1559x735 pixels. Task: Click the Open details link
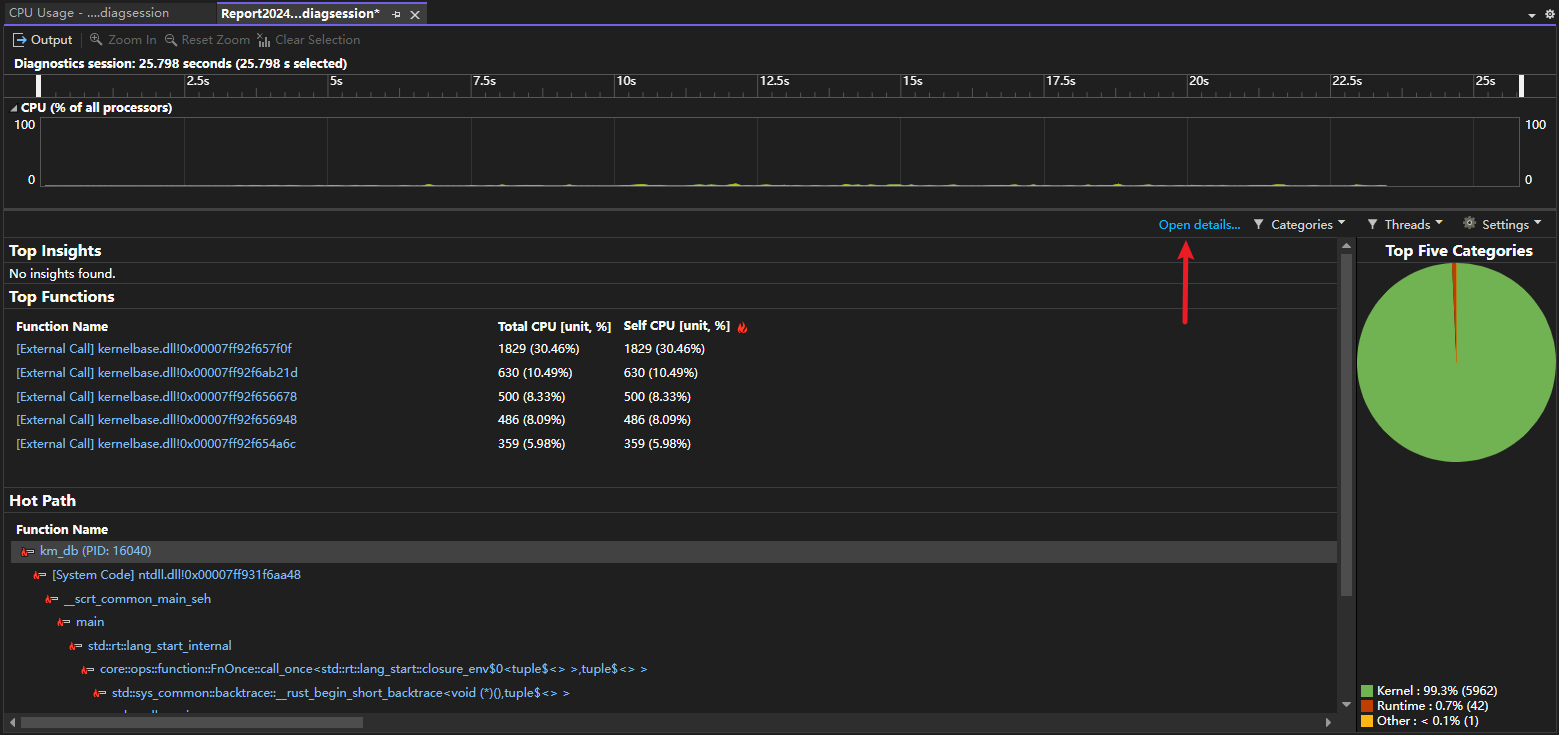[x=1199, y=225]
